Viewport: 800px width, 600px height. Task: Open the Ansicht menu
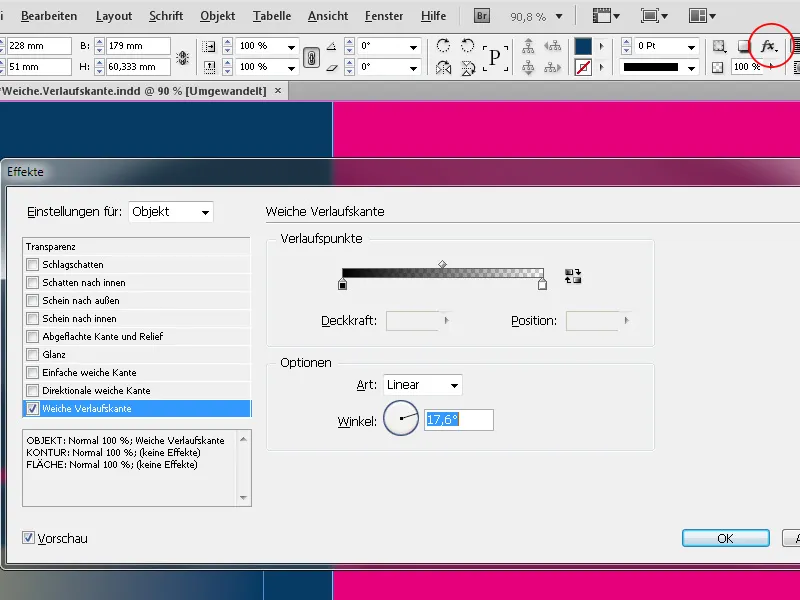(328, 16)
